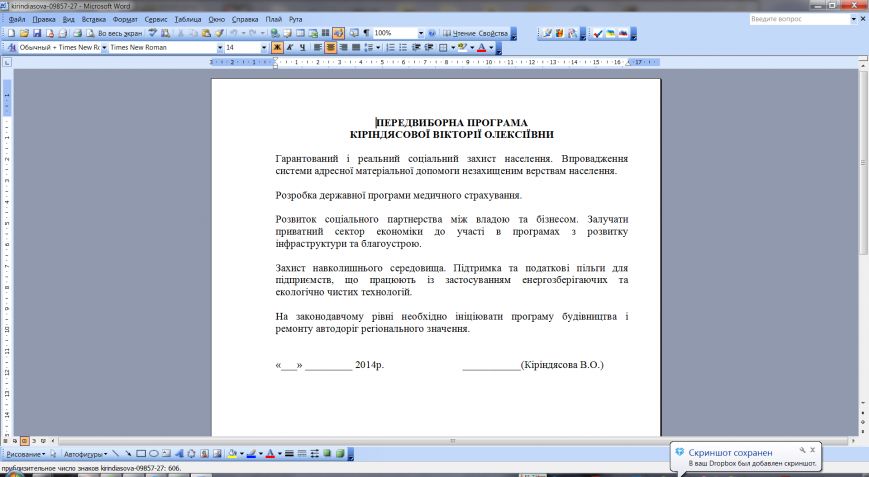Click the Свойства button
869x477 pixels.
493,33
